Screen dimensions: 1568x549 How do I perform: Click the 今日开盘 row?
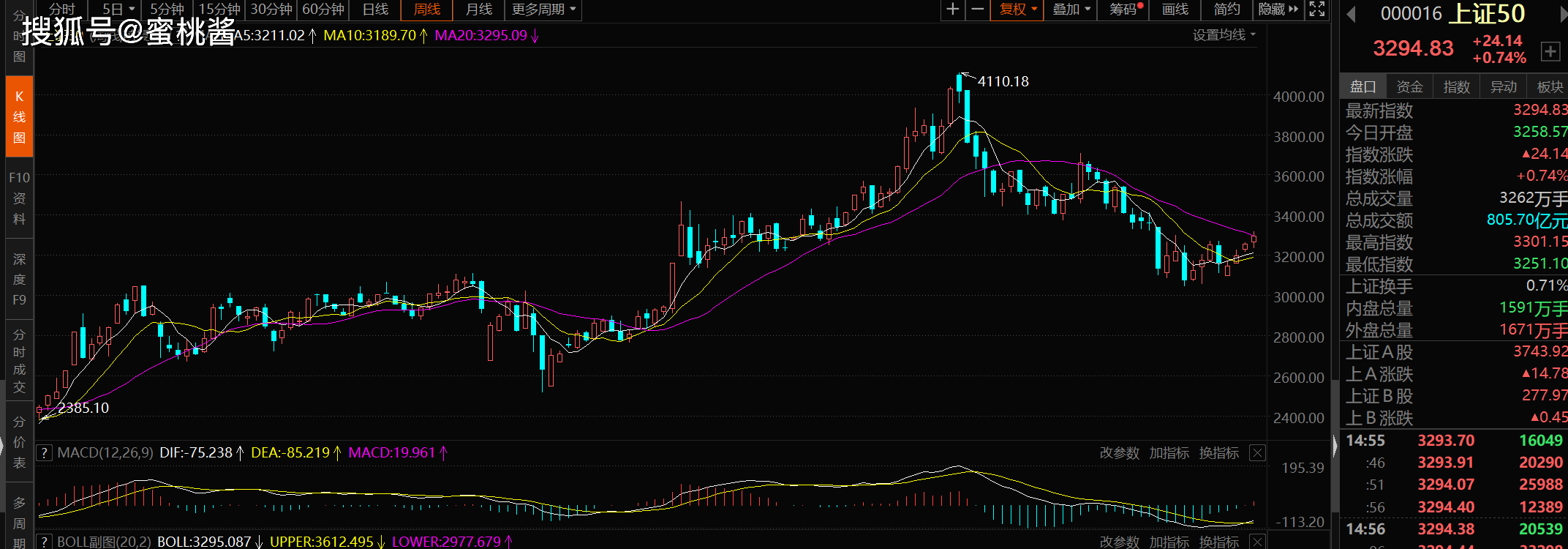(x=1455, y=132)
